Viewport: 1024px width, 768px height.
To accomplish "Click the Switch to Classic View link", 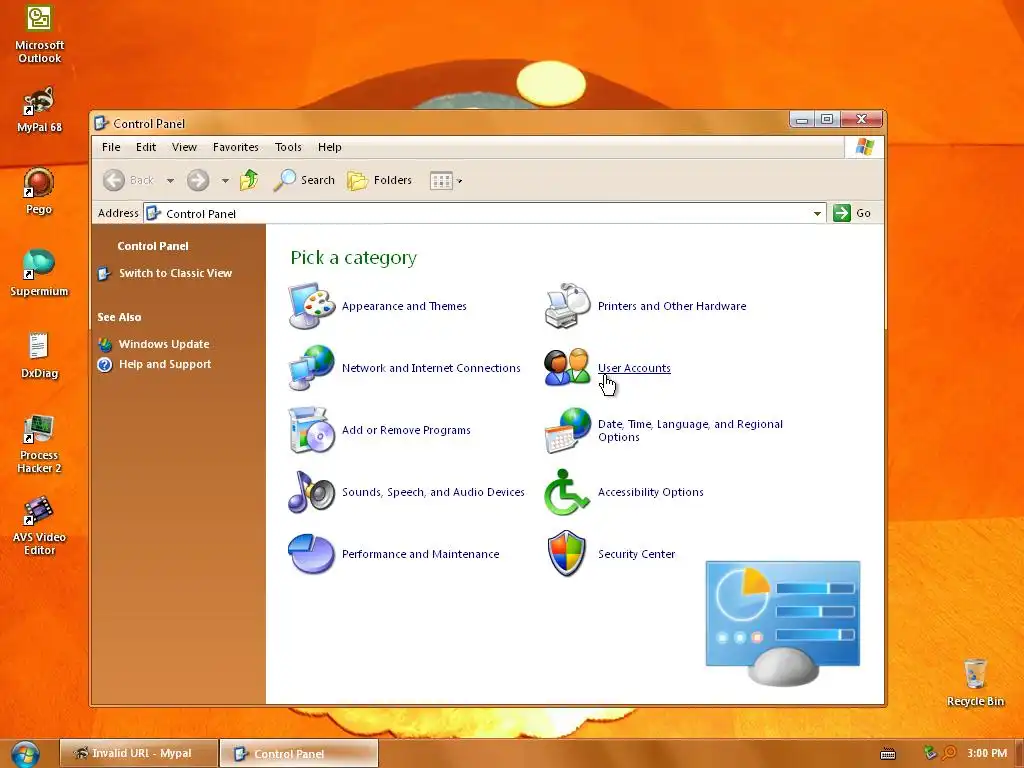I will coord(175,273).
